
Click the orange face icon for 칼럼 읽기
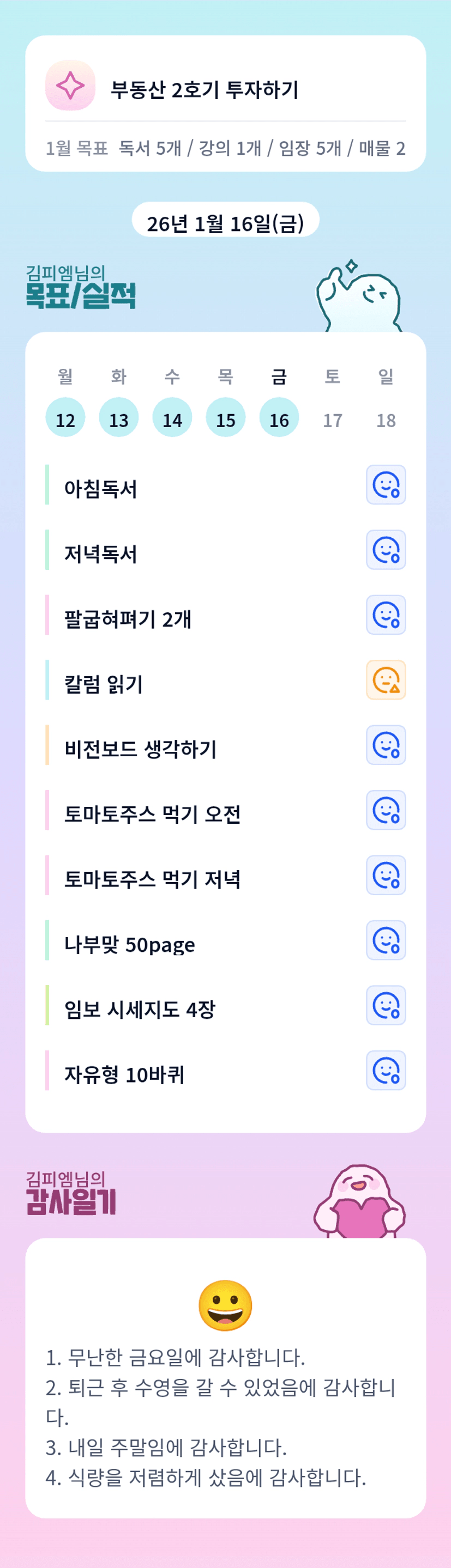[x=386, y=680]
